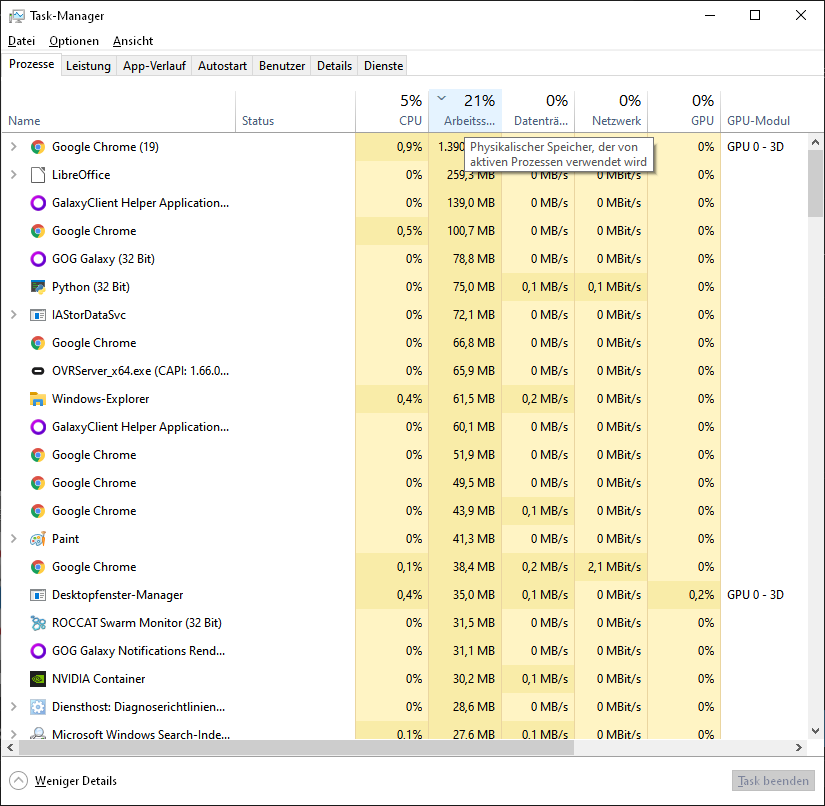Select the 0,2% GPU value cell

(x=684, y=595)
